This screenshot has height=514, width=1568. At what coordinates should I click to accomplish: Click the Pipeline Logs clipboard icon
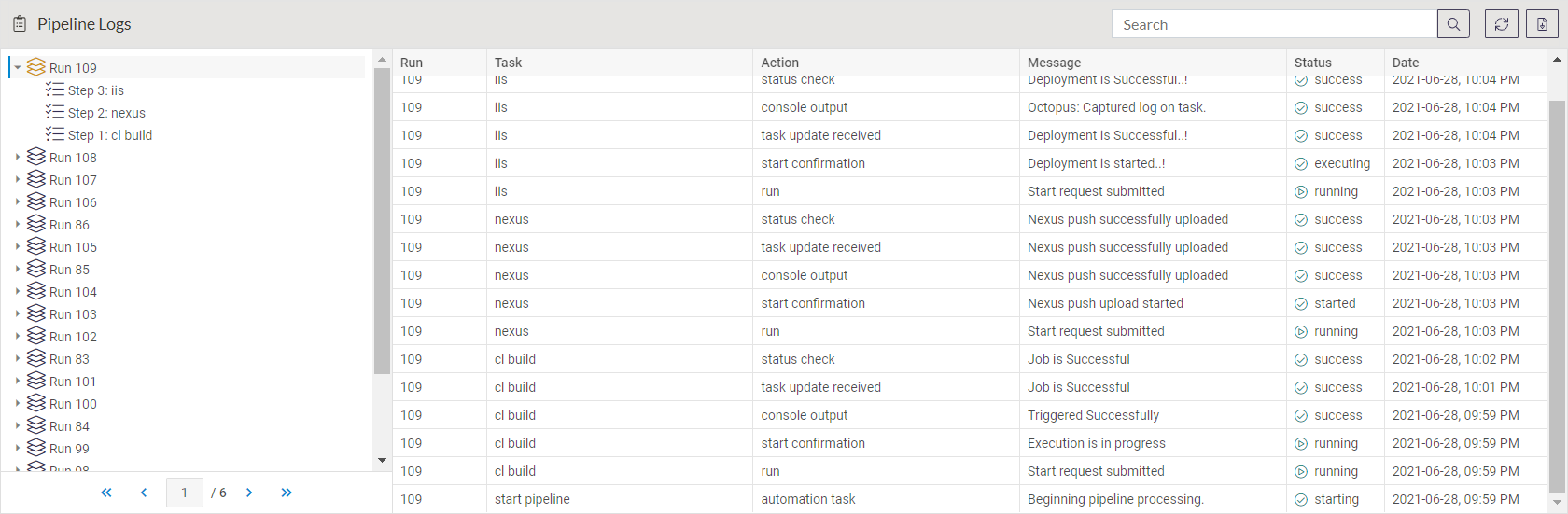(20, 24)
